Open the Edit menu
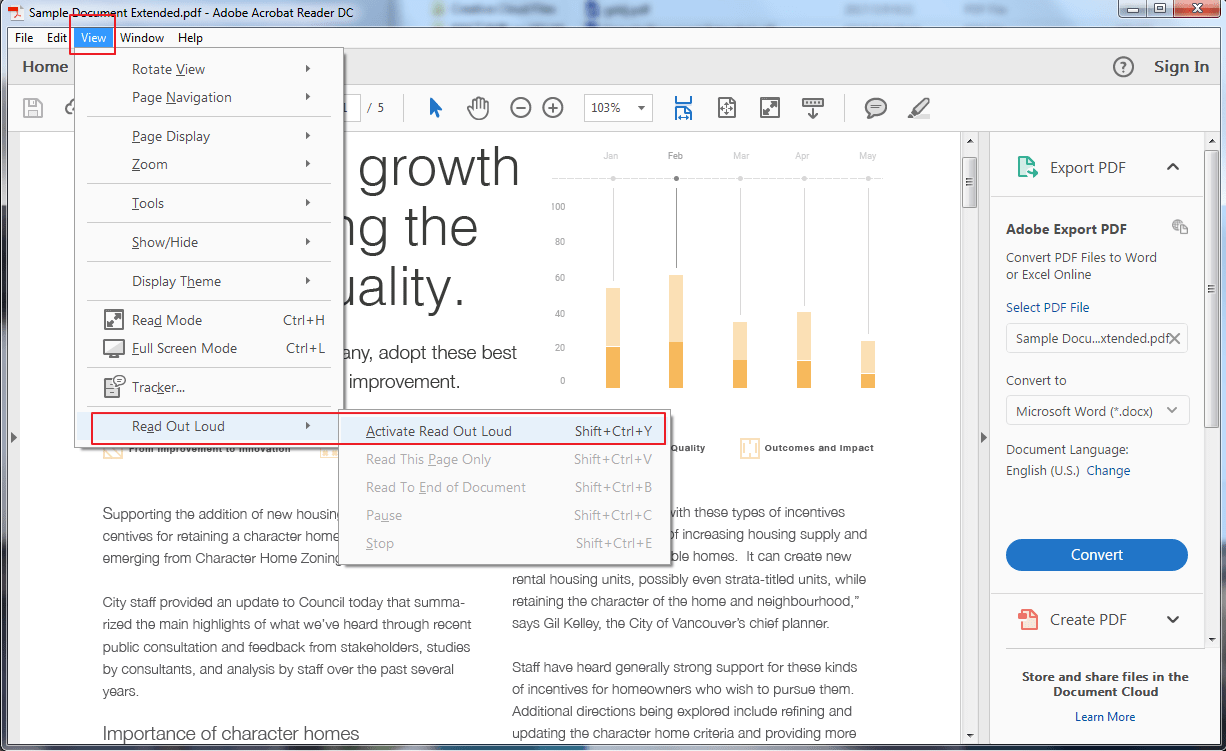The image size is (1226, 751). [57, 38]
